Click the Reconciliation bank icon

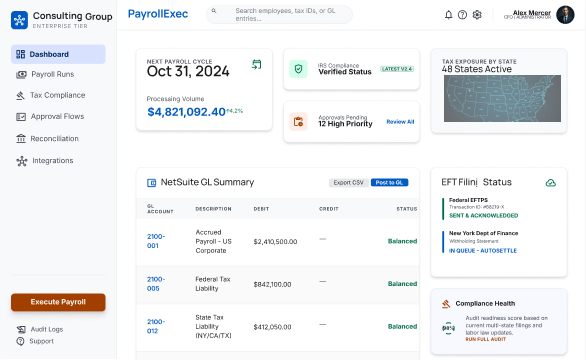(x=21, y=139)
